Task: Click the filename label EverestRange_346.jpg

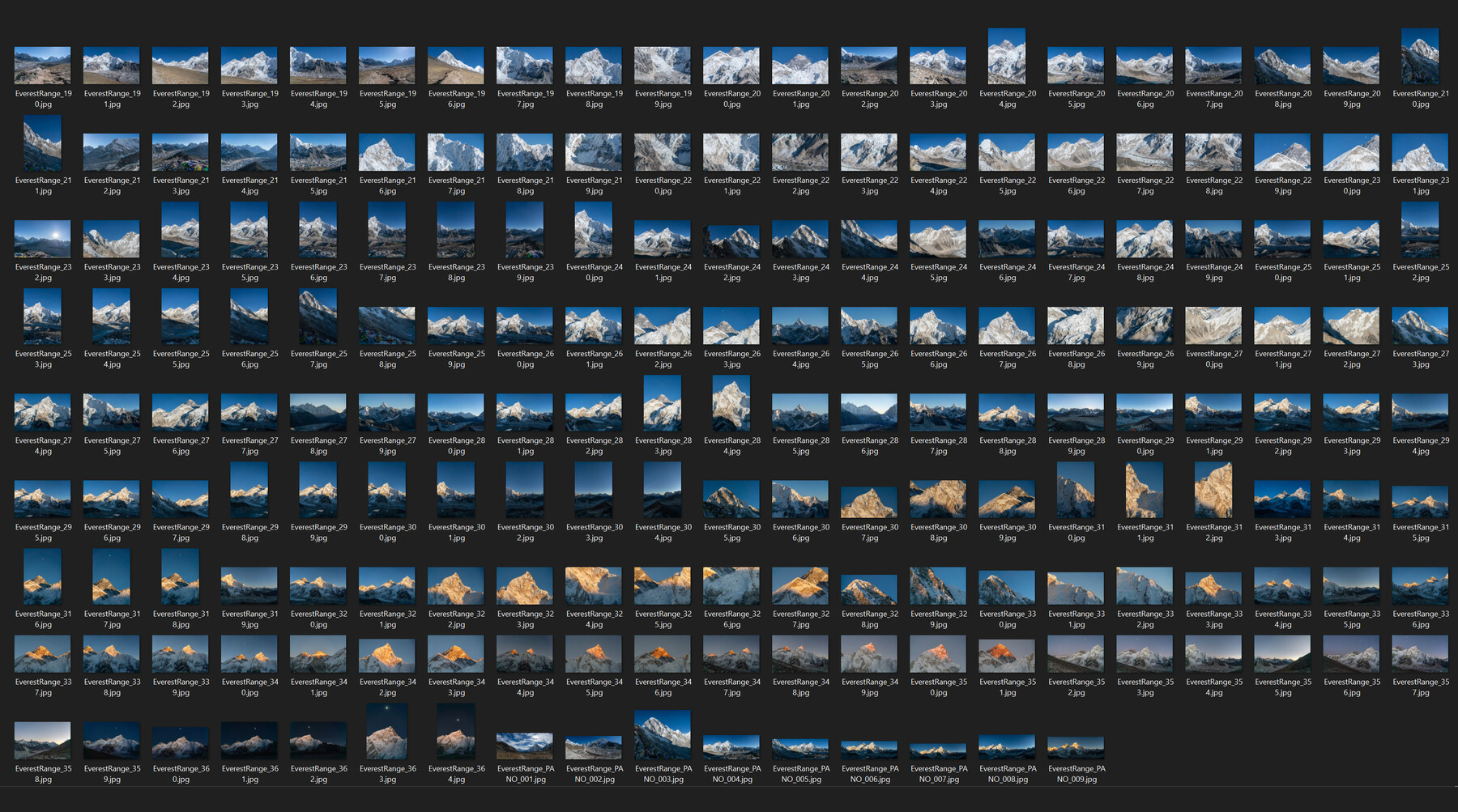Action: (x=663, y=687)
